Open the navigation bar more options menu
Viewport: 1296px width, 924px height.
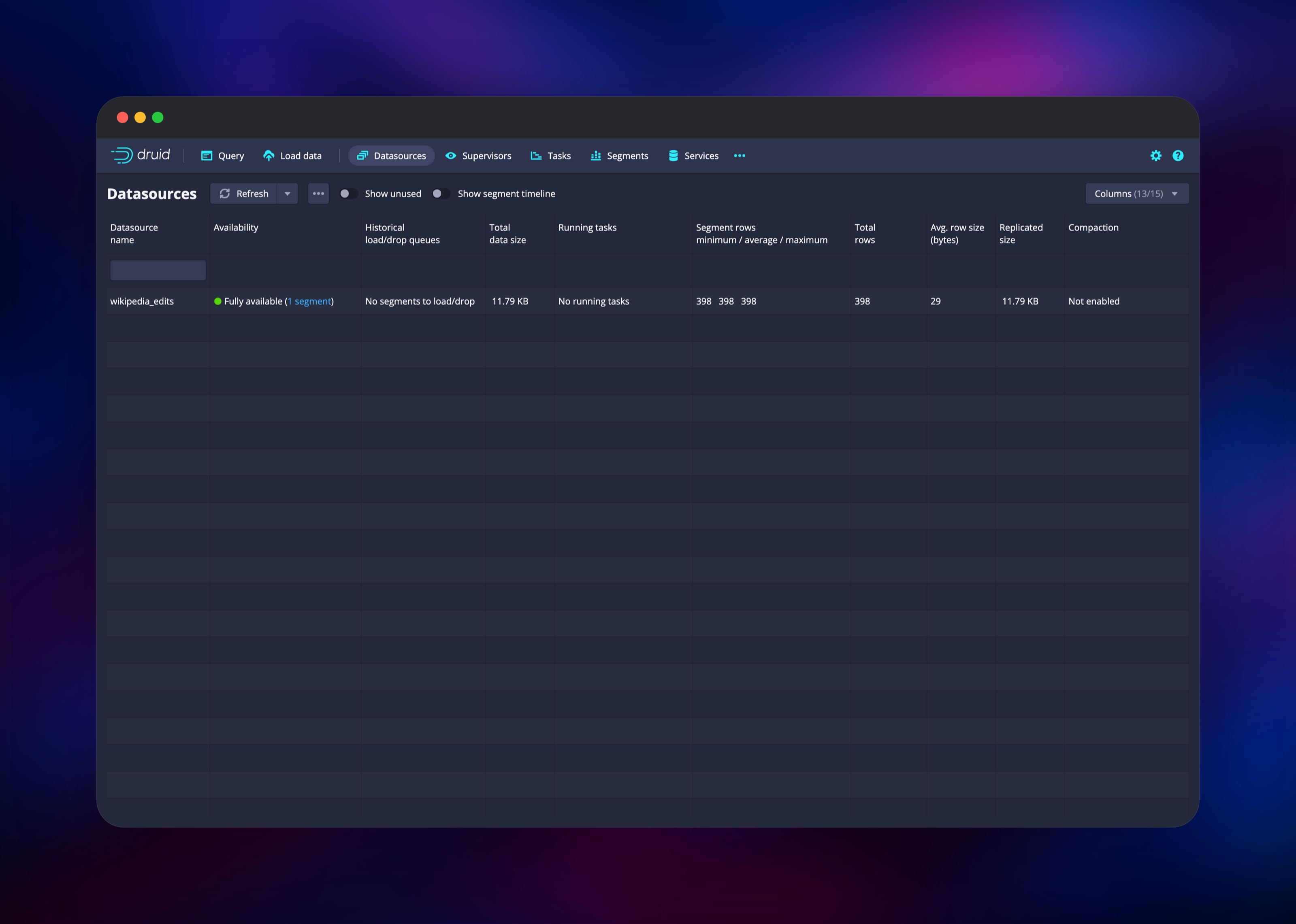click(740, 156)
